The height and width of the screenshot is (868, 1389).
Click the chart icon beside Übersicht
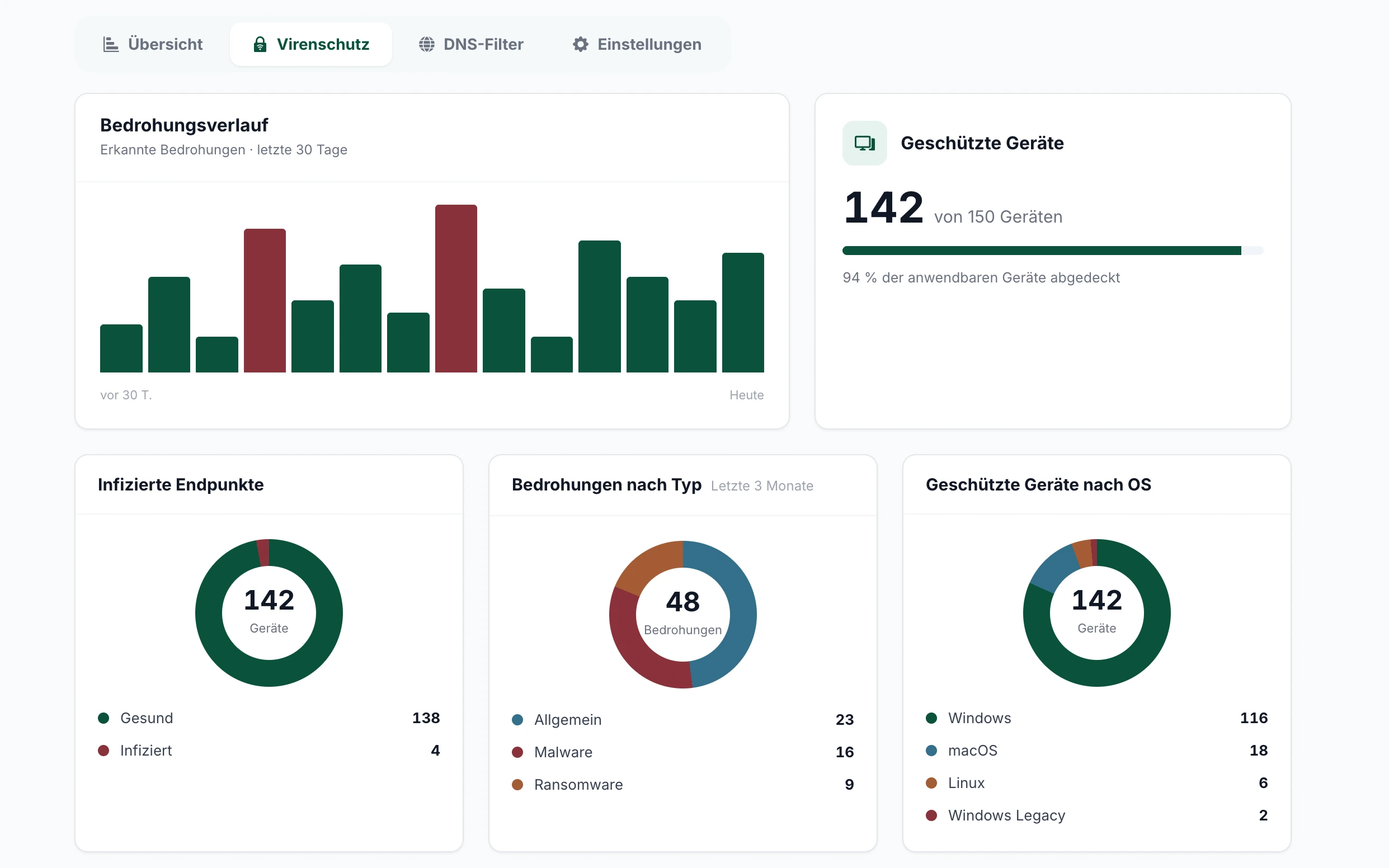coord(110,44)
